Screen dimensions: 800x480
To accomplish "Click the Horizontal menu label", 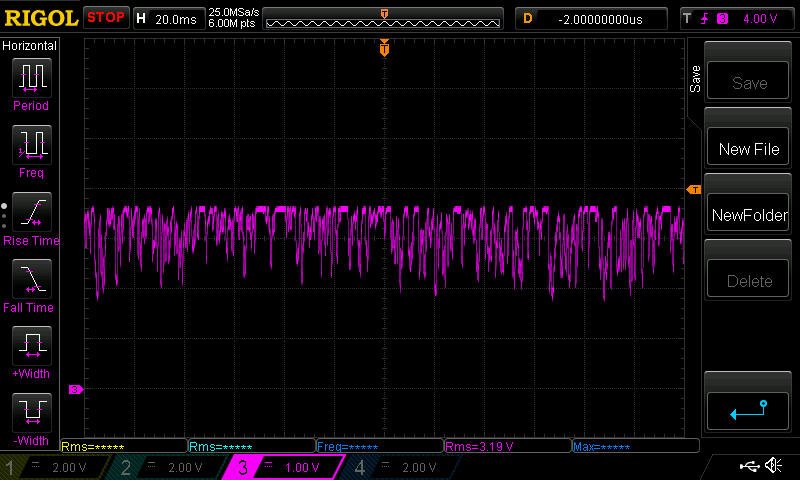I will coord(29,45).
